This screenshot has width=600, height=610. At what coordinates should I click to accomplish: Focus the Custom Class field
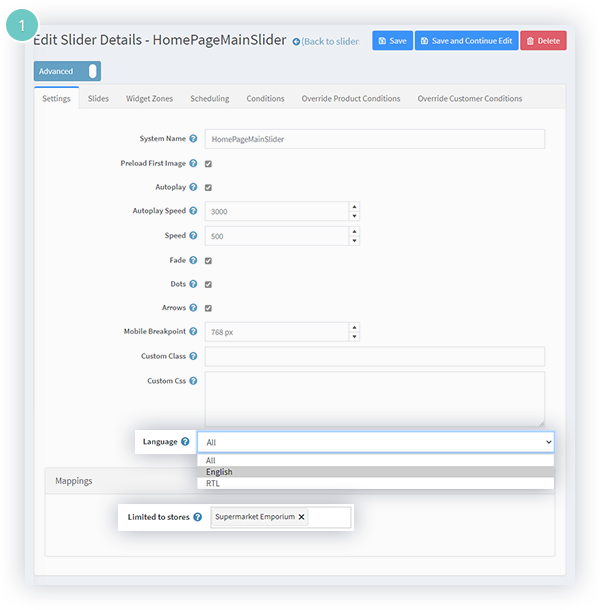pos(375,356)
